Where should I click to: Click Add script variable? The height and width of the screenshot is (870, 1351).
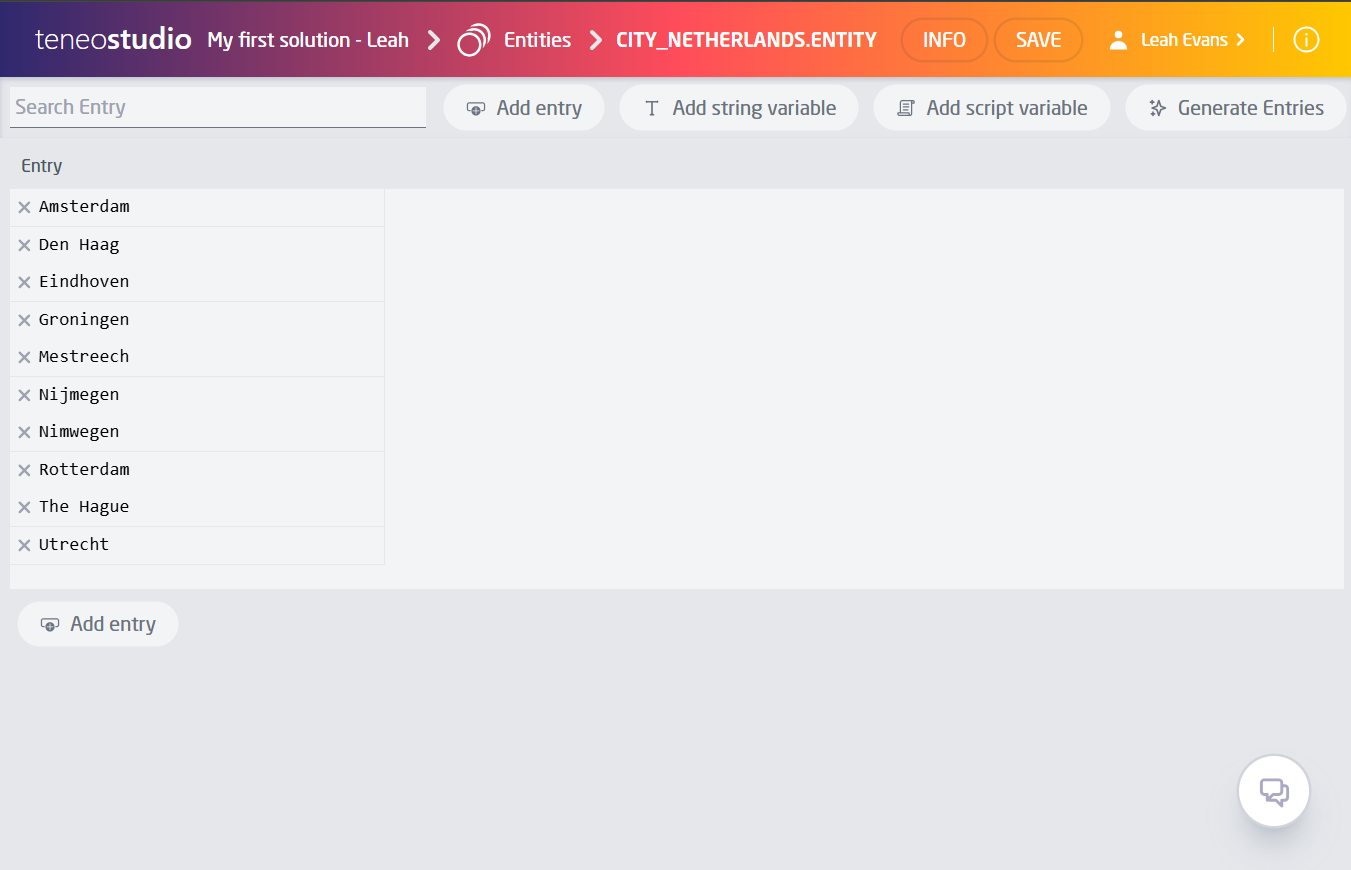(992, 108)
